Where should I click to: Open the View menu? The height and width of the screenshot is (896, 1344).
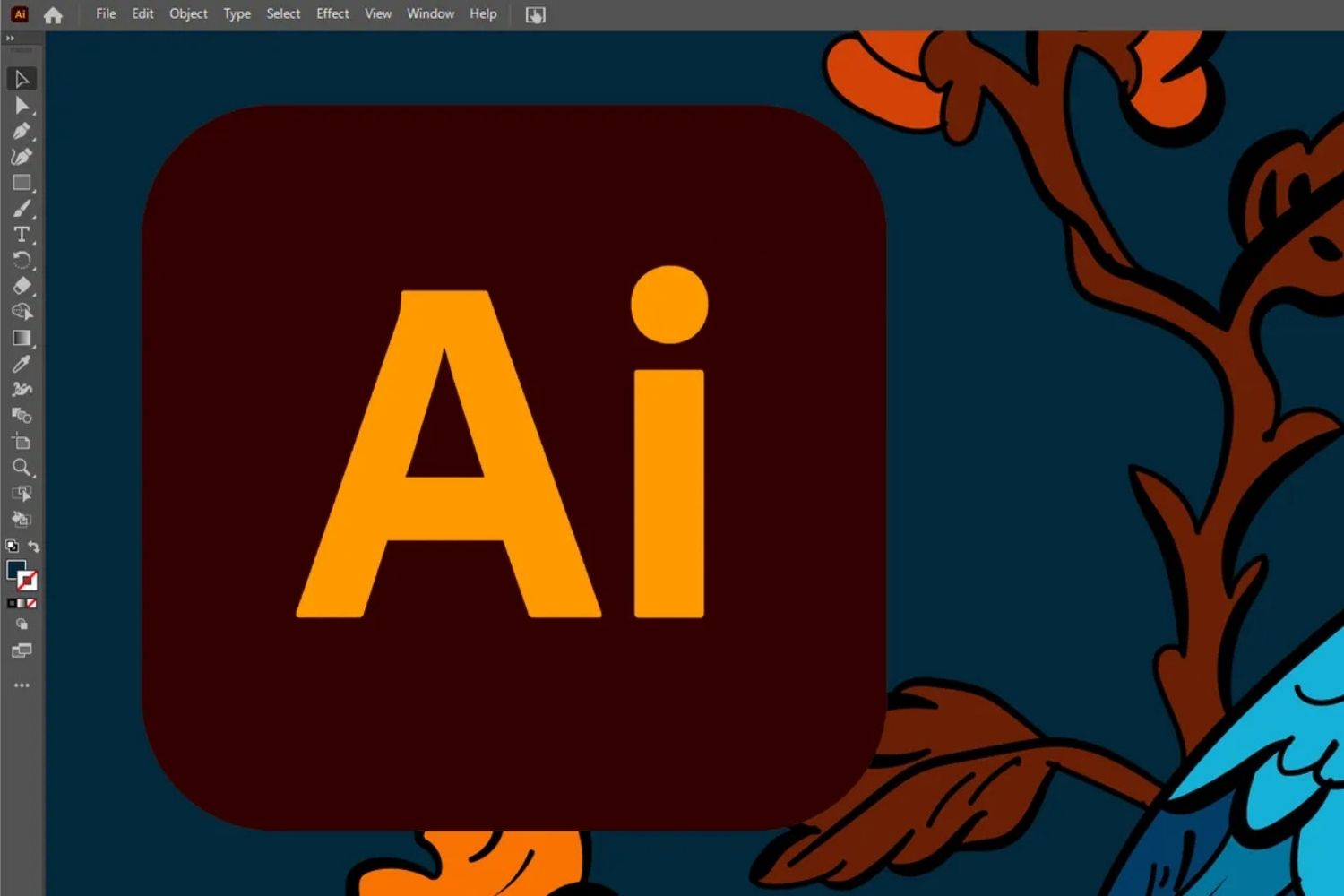378,13
